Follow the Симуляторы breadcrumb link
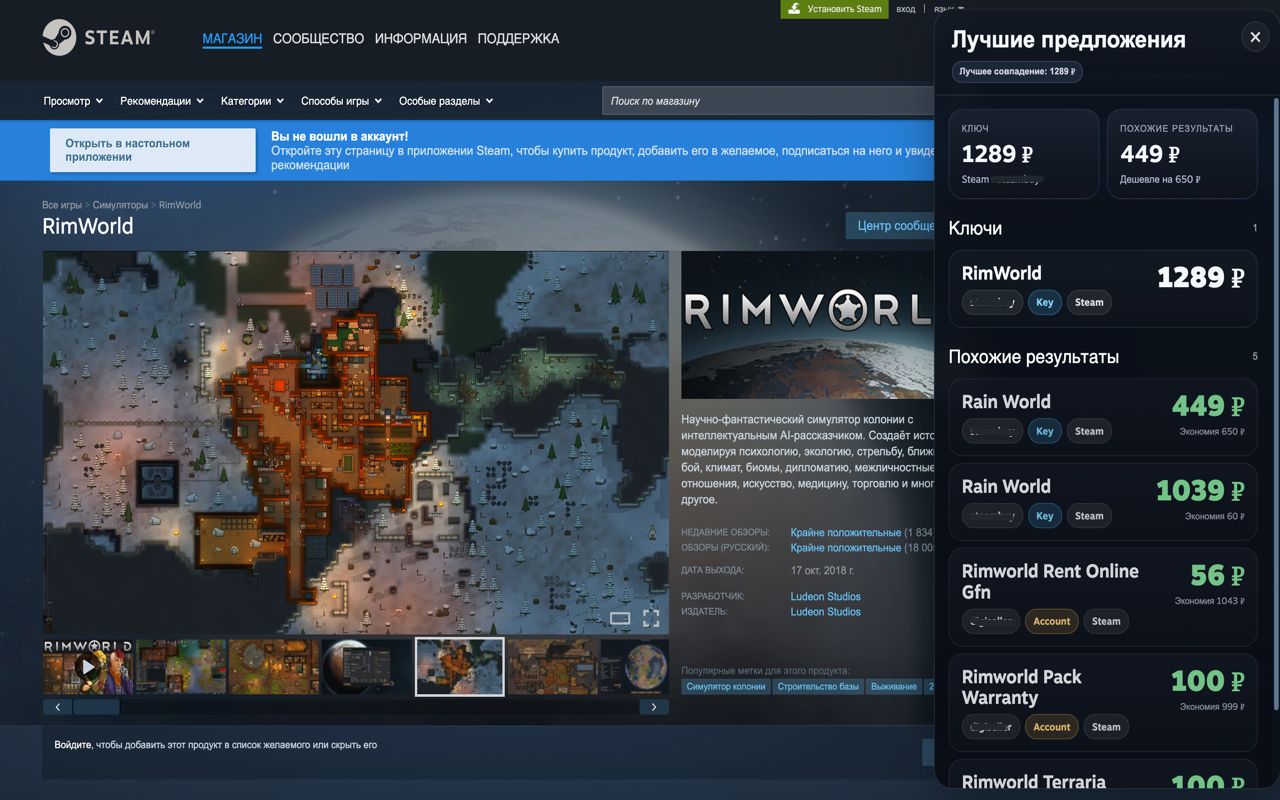The width and height of the screenshot is (1280, 800). (x=120, y=205)
